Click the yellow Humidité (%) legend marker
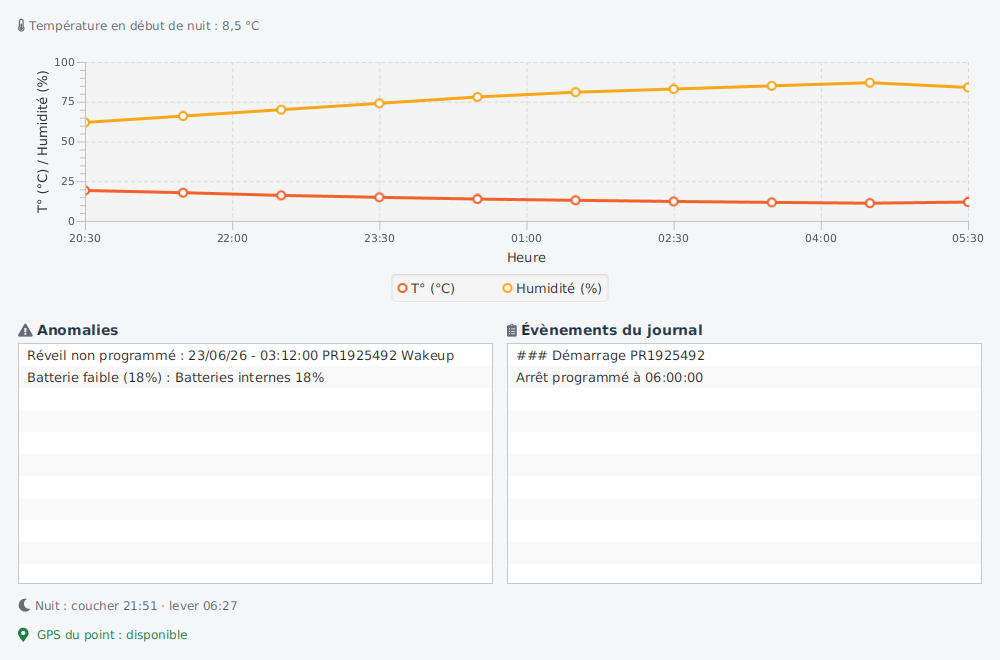 point(508,288)
